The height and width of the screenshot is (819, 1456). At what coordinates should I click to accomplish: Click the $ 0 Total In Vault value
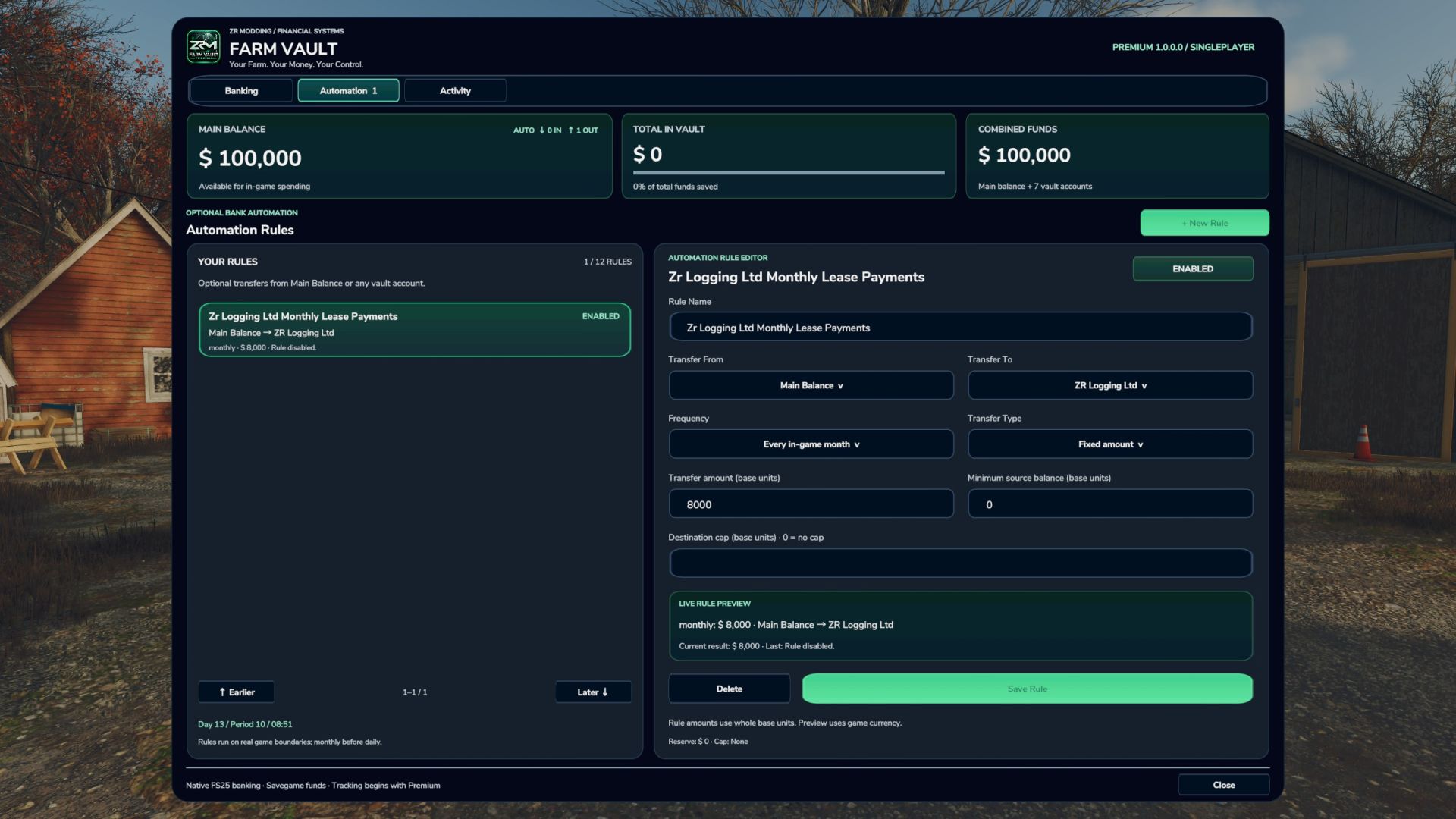[648, 155]
